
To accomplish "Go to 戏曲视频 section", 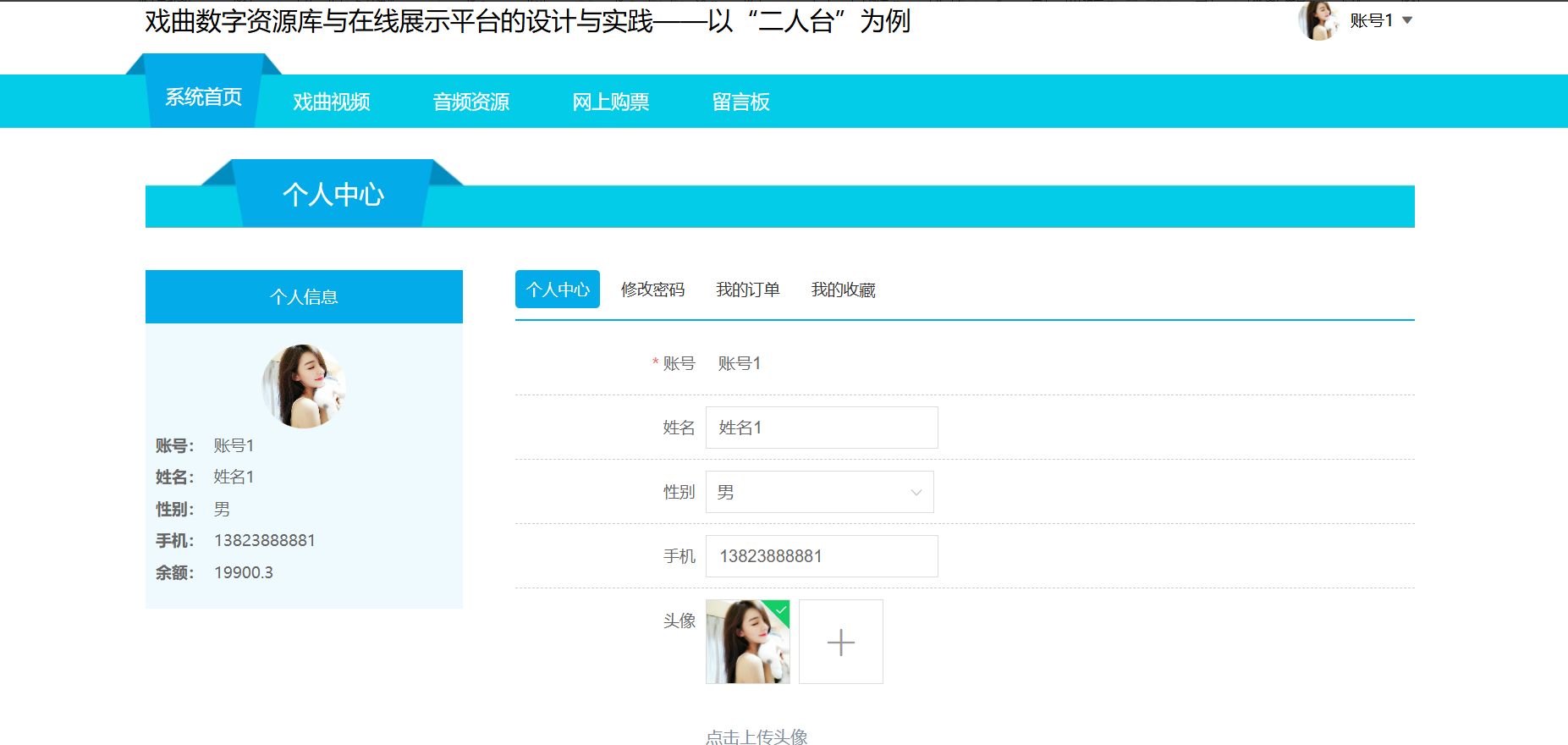I will (332, 102).
